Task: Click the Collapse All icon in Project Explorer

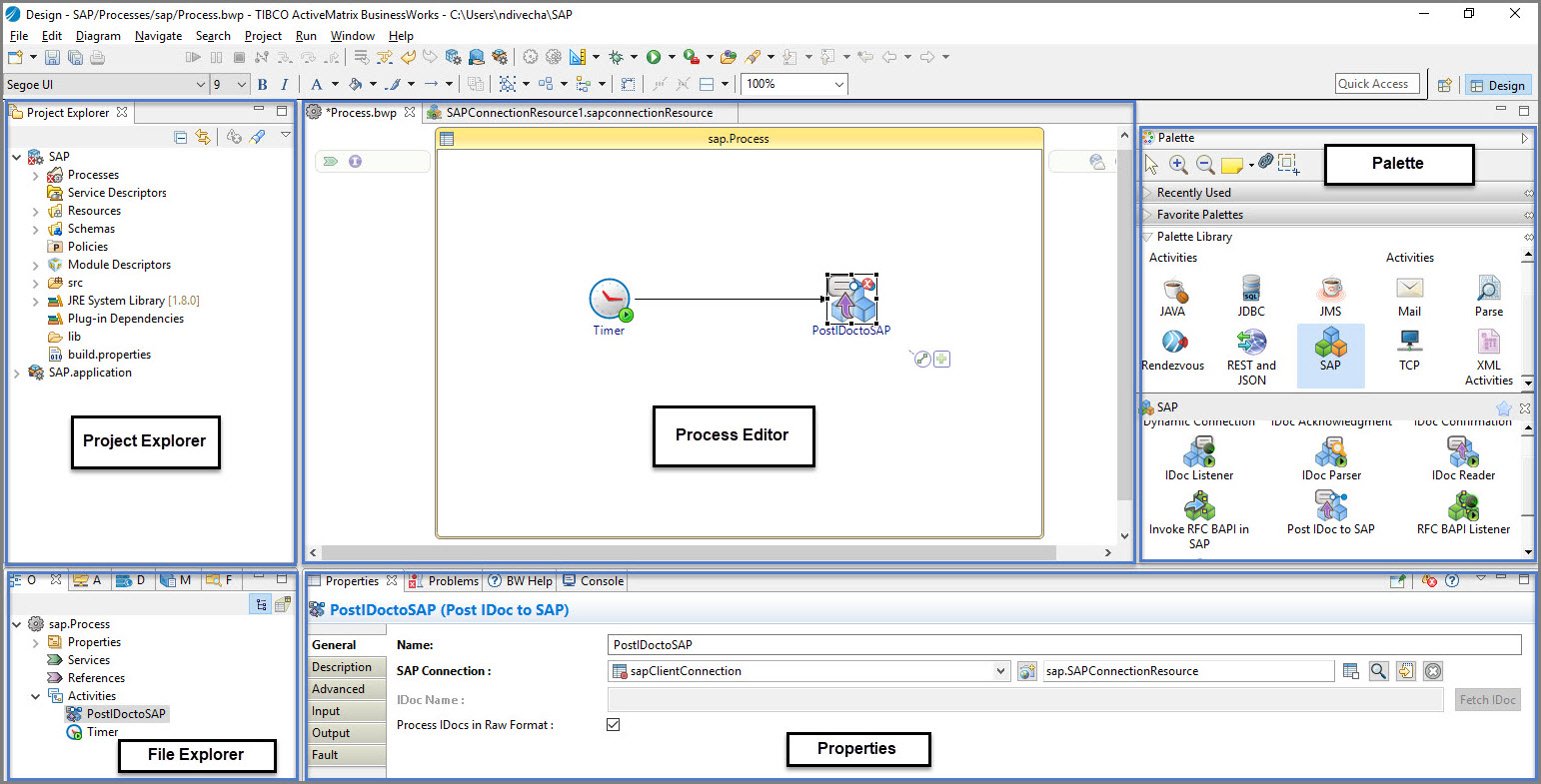Action: pos(180,137)
